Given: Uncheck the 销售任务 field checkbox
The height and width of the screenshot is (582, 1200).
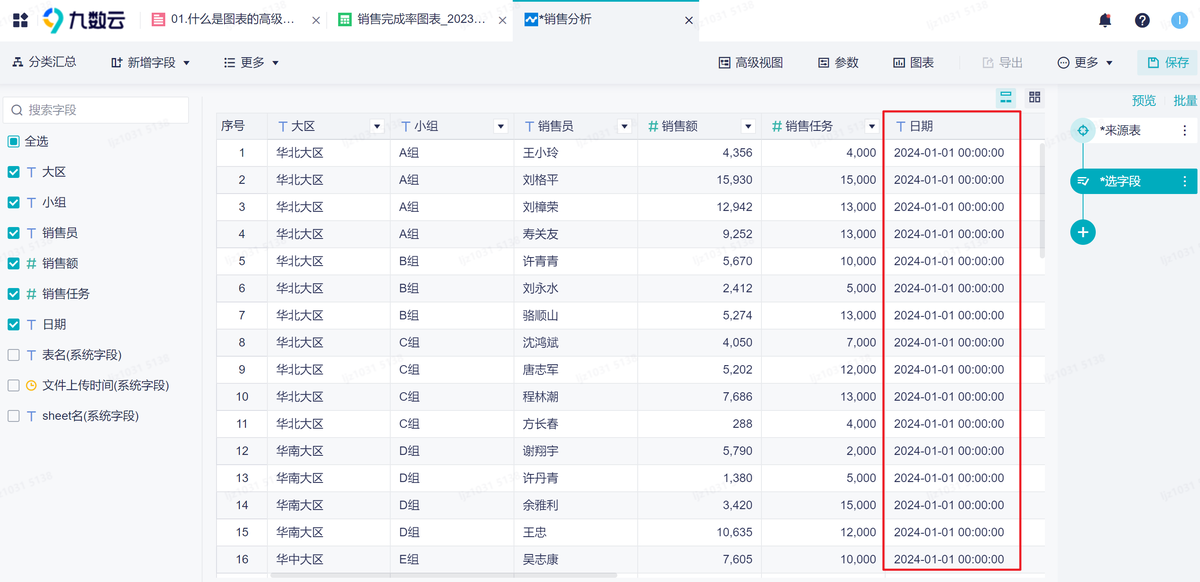Looking at the screenshot, I should tap(13, 294).
